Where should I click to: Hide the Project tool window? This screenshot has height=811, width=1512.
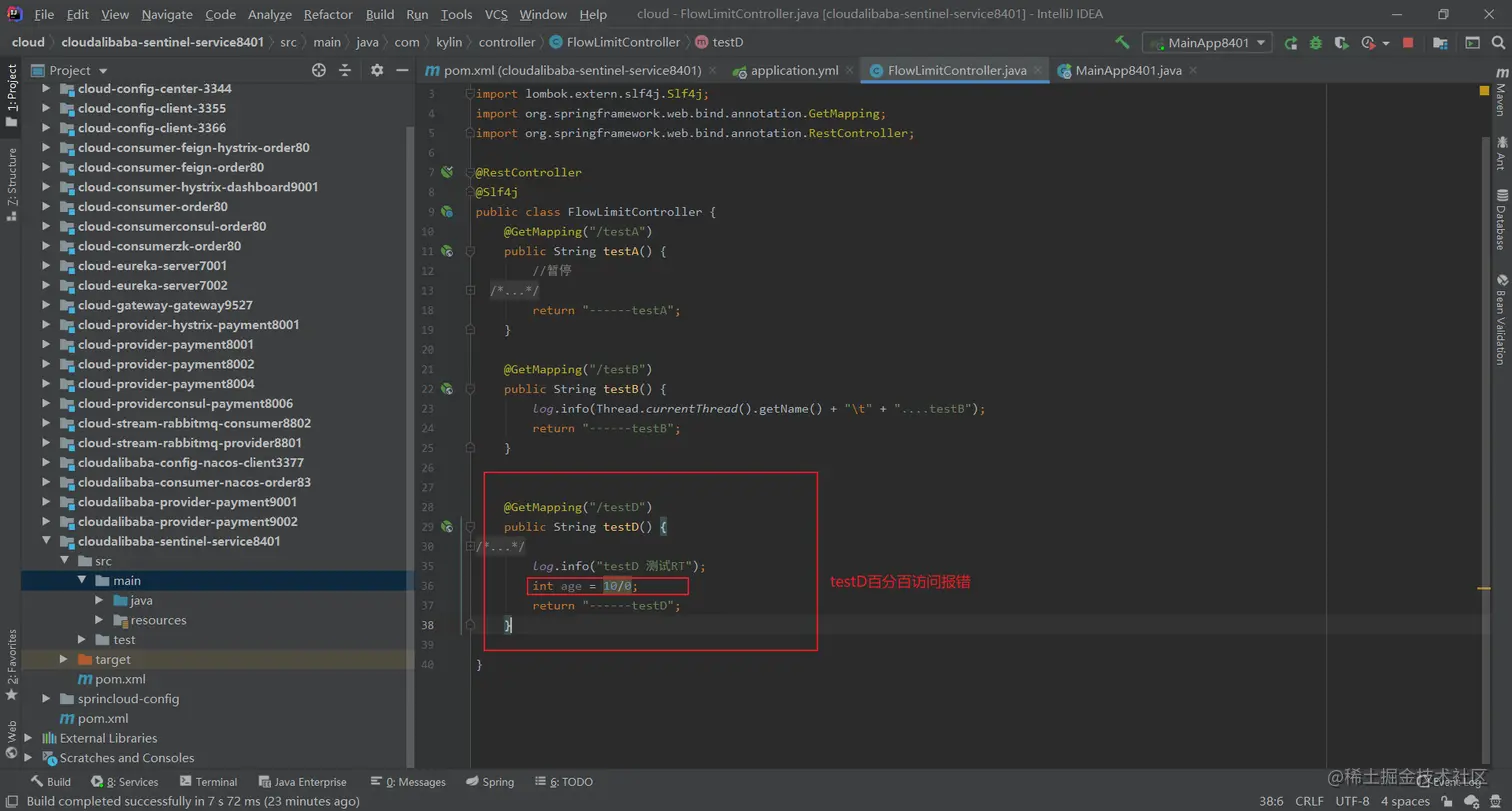(x=402, y=70)
